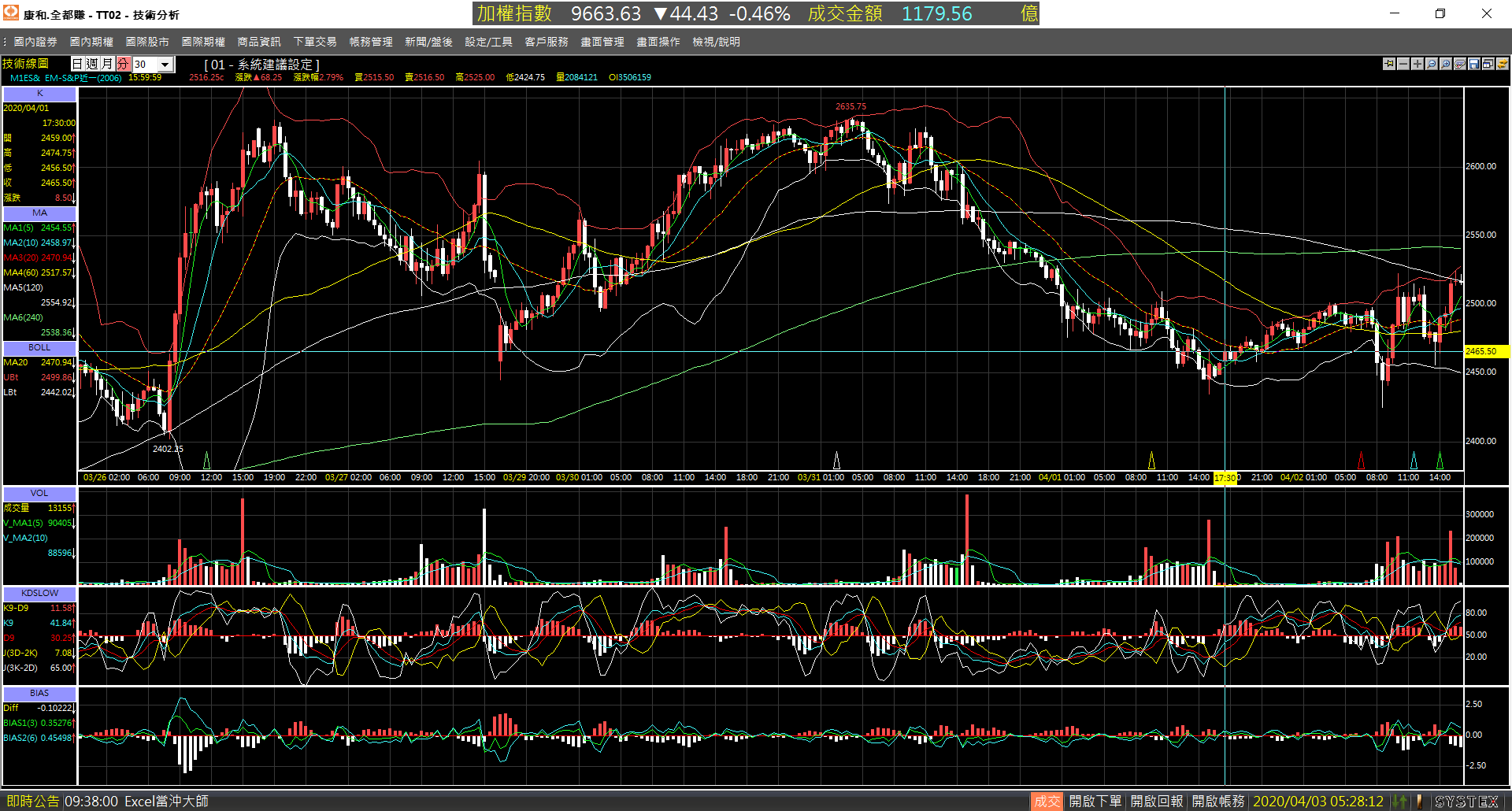1512x811 pixels.
Task: Open the 新聞/盤後 menu
Action: 428,42
